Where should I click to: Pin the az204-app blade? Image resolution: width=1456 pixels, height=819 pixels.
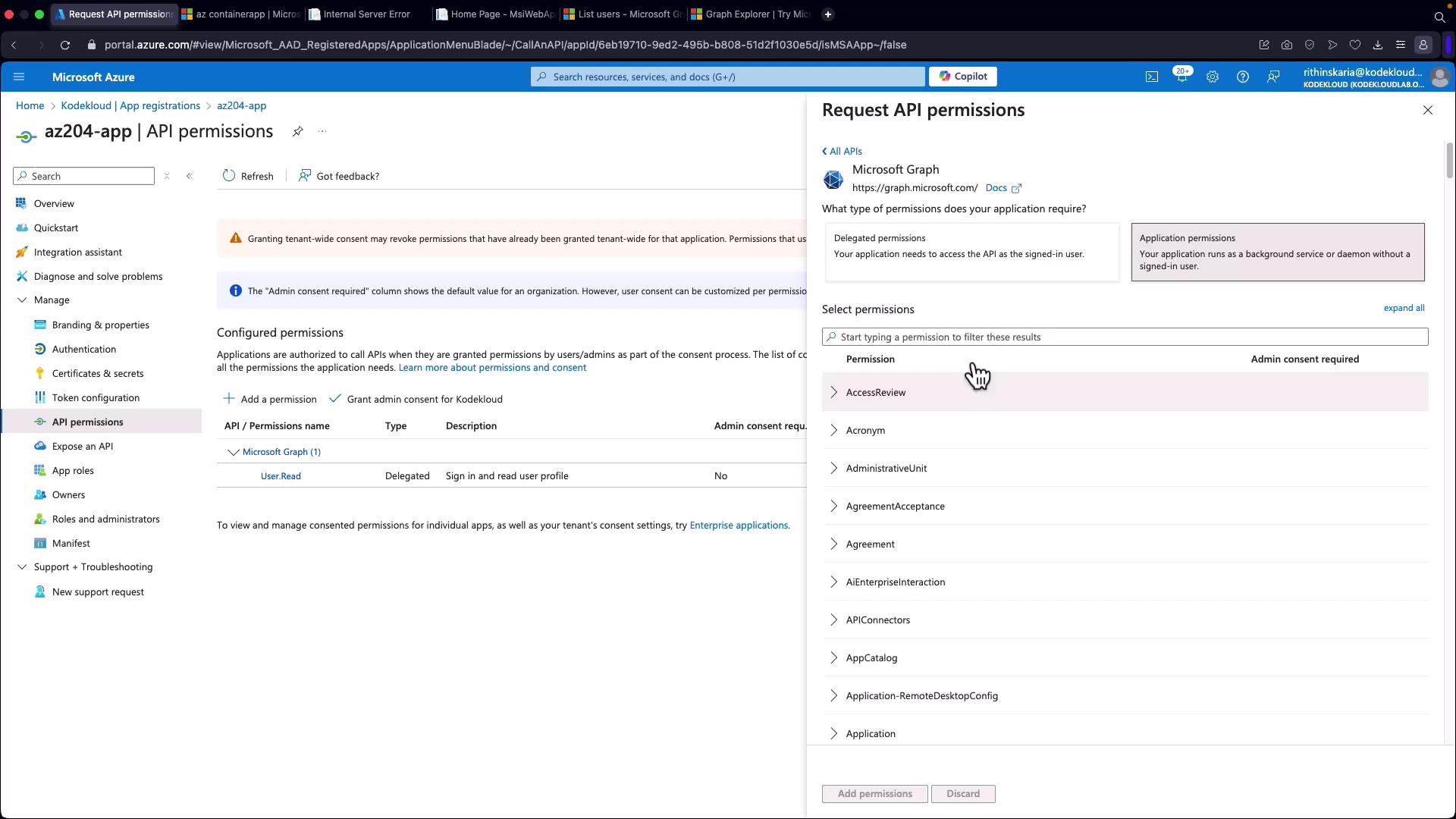(x=297, y=131)
